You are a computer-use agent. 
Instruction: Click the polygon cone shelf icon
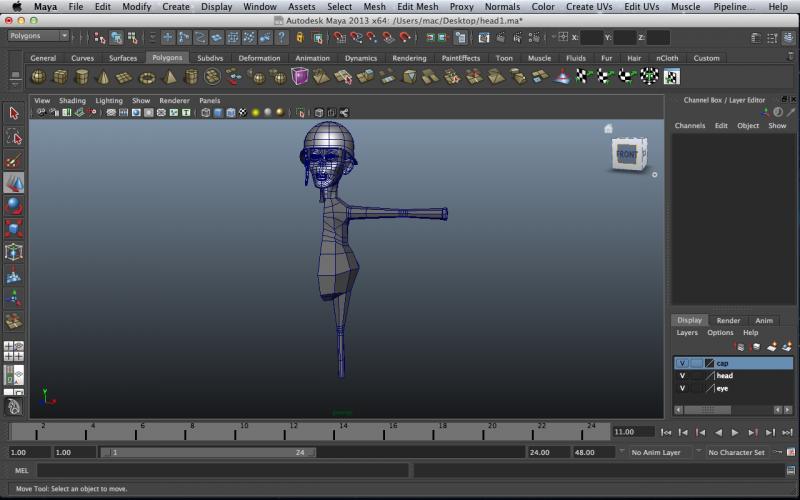(103, 77)
